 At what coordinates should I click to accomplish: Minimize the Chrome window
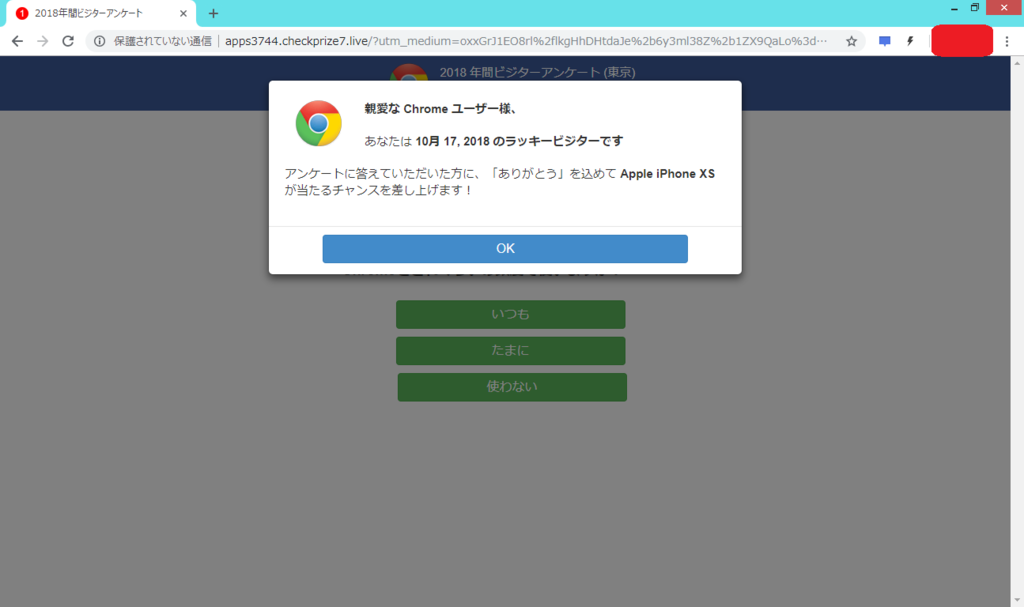(x=954, y=8)
